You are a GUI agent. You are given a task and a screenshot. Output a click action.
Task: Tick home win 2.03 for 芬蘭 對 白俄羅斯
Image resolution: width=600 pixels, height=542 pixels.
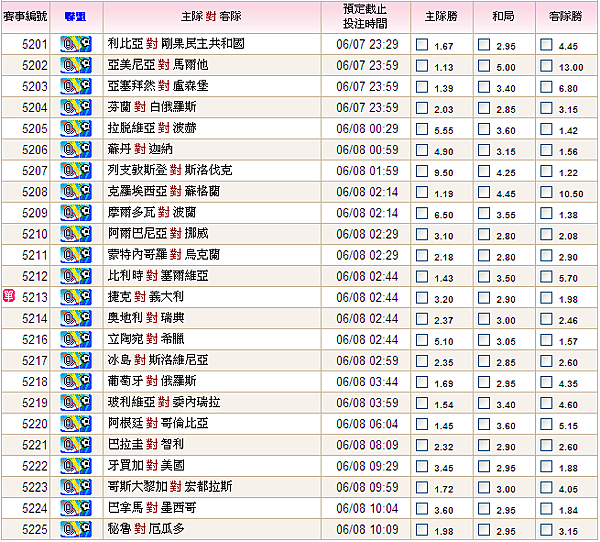pyautogui.click(x=422, y=108)
